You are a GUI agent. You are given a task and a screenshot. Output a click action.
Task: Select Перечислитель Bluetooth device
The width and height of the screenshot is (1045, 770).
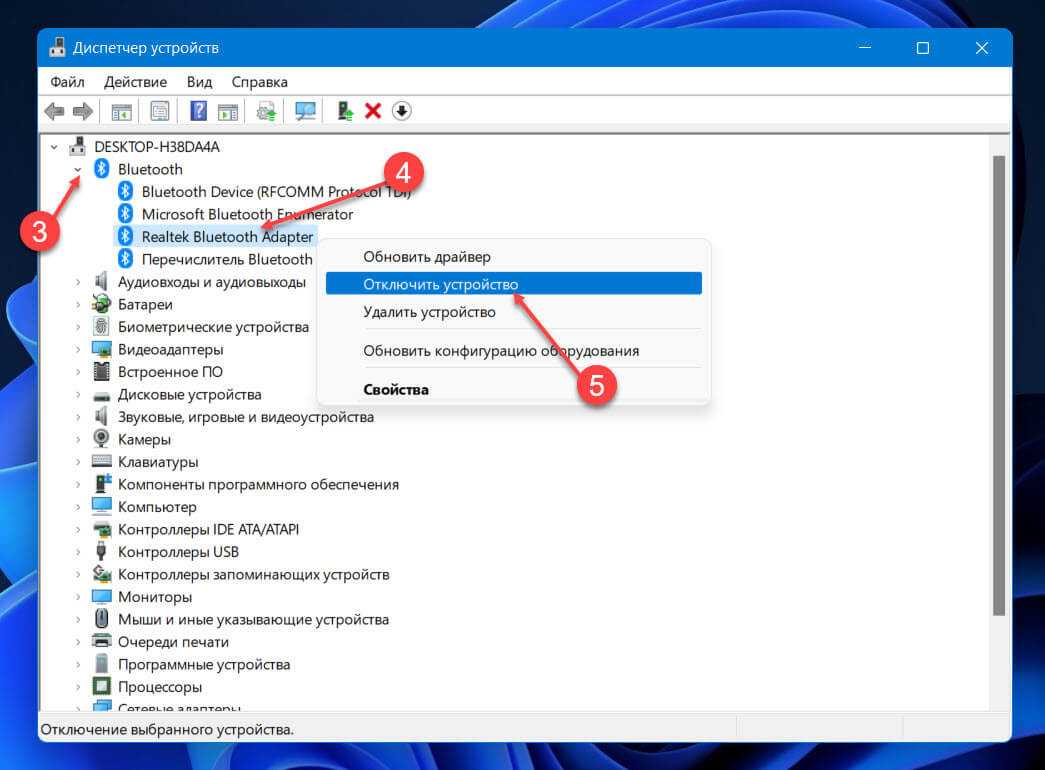point(227,259)
